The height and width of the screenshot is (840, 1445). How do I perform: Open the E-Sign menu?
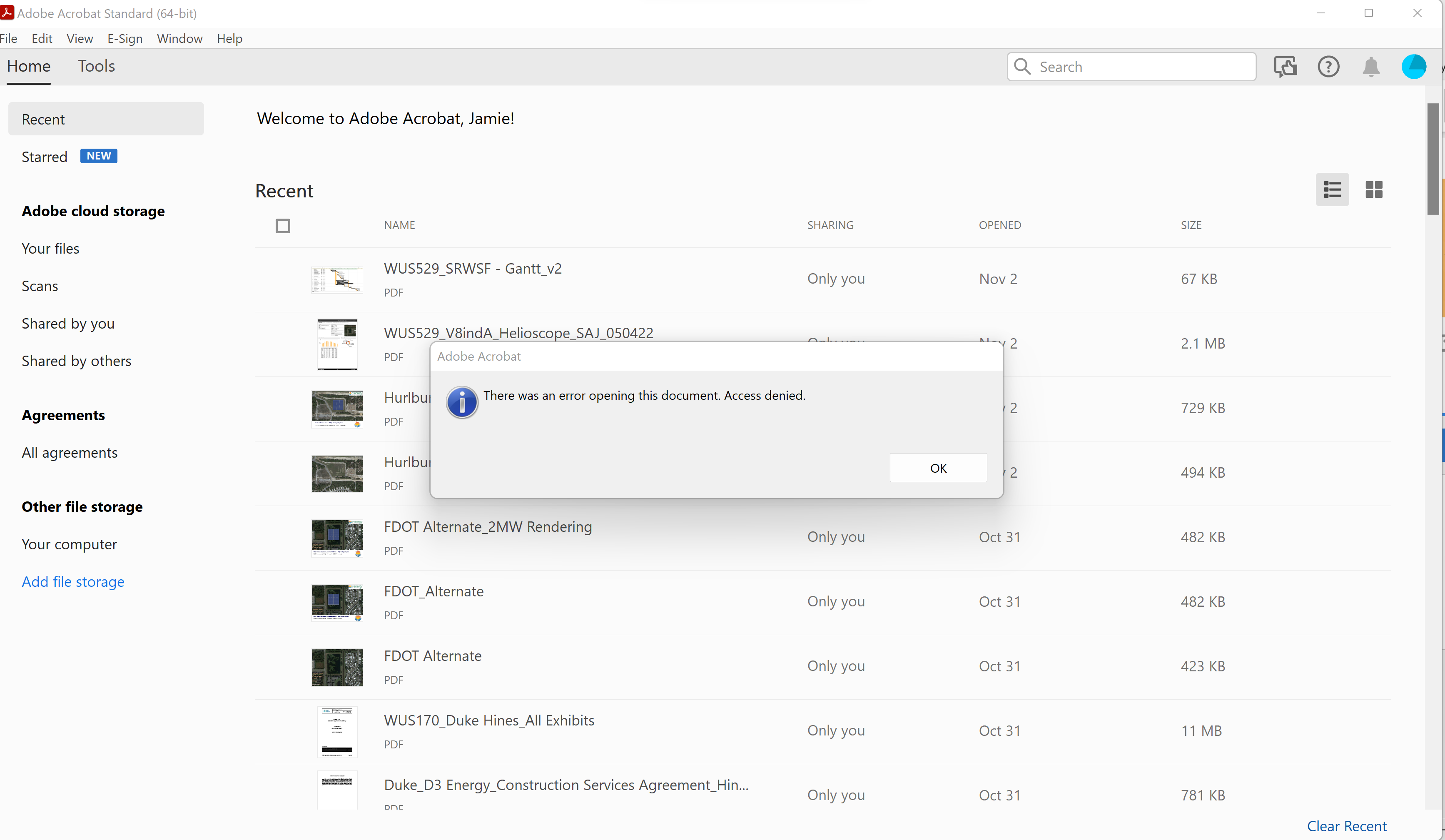pyautogui.click(x=125, y=38)
